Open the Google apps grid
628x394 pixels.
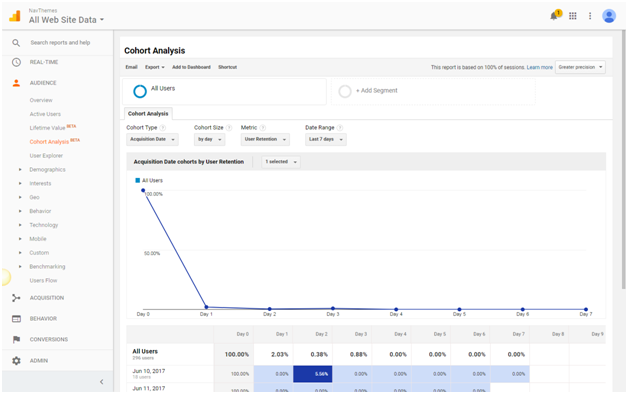point(573,16)
